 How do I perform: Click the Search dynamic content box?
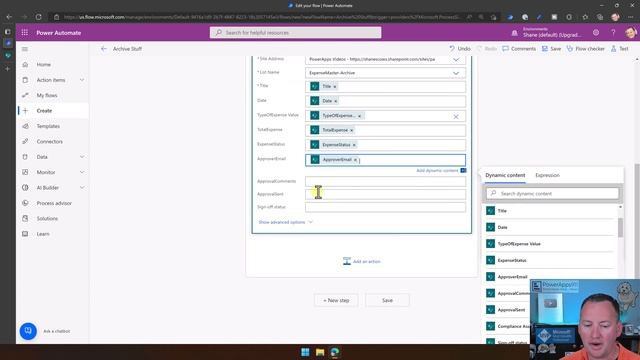coord(553,193)
